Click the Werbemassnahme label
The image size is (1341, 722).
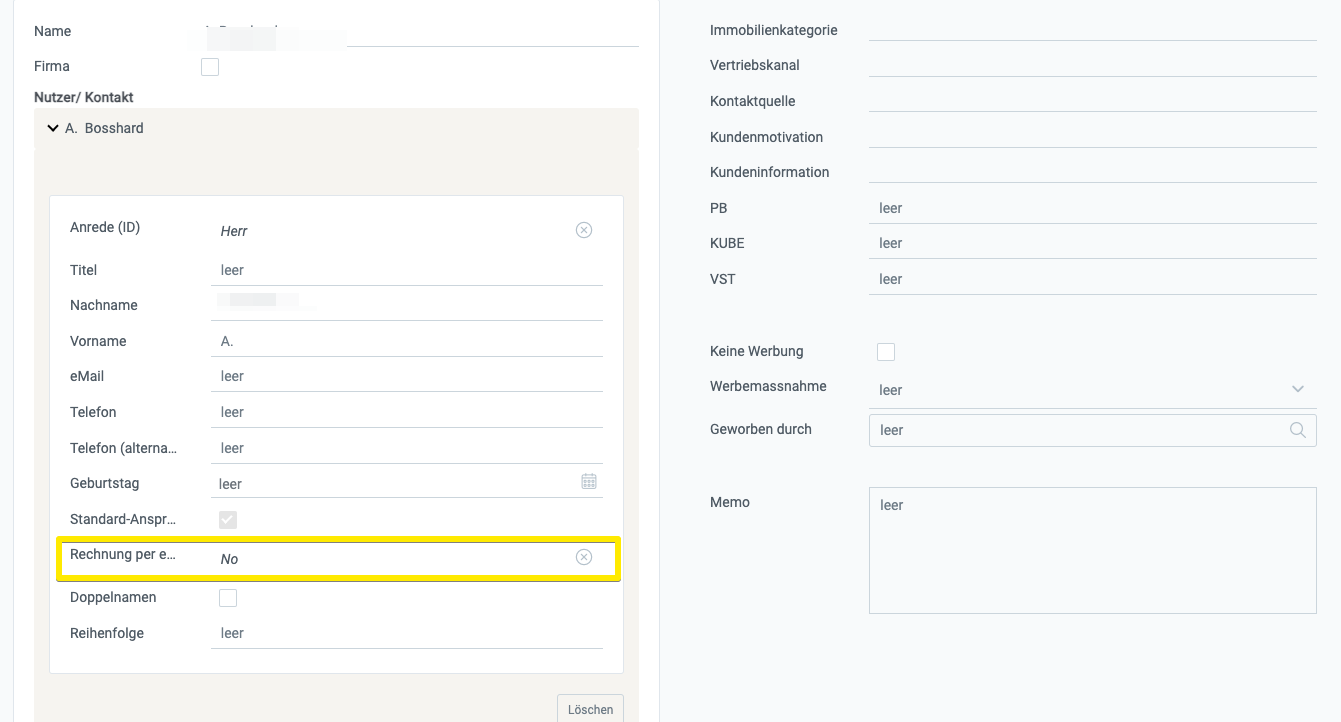tap(768, 386)
